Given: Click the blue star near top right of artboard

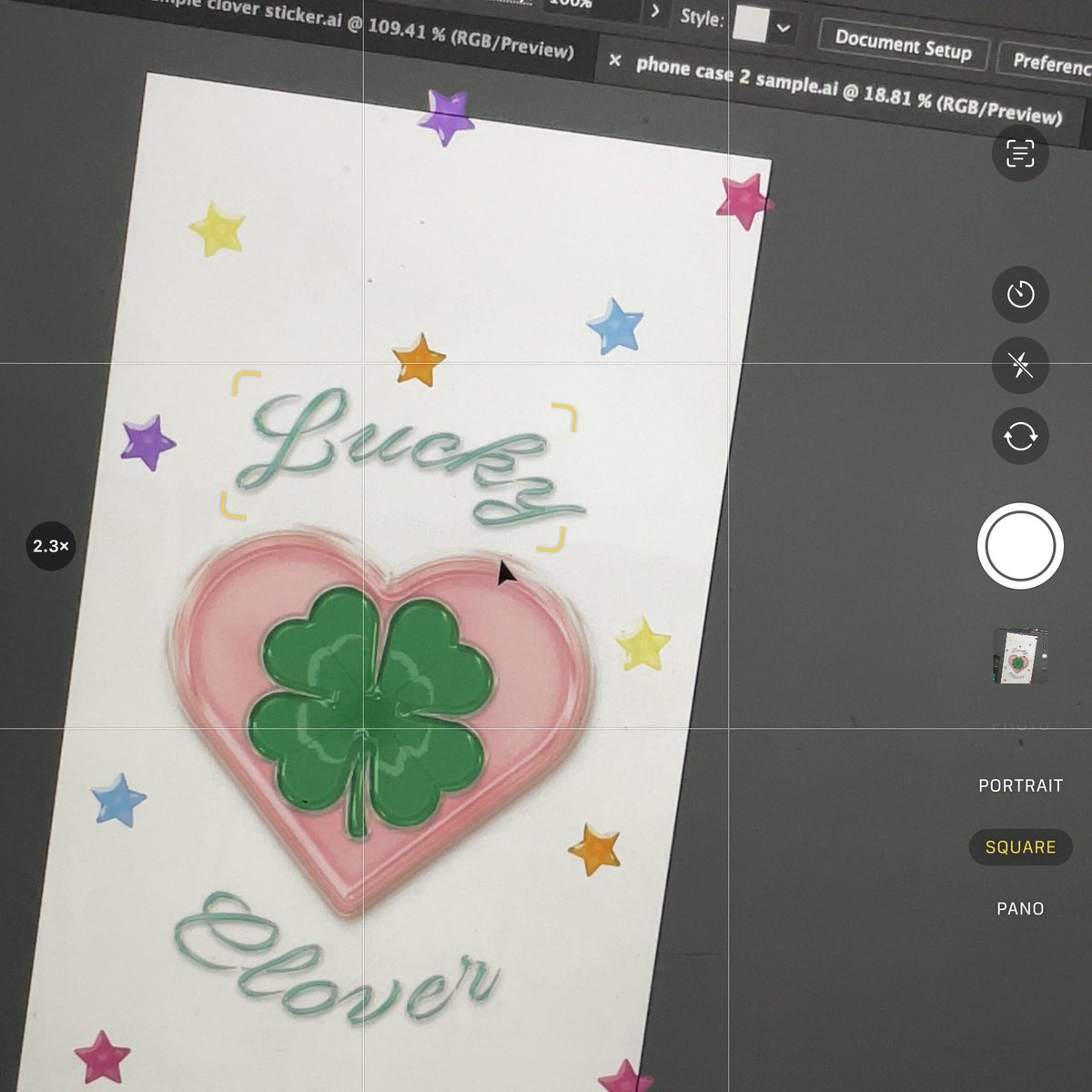Looking at the screenshot, I should pos(616,326).
